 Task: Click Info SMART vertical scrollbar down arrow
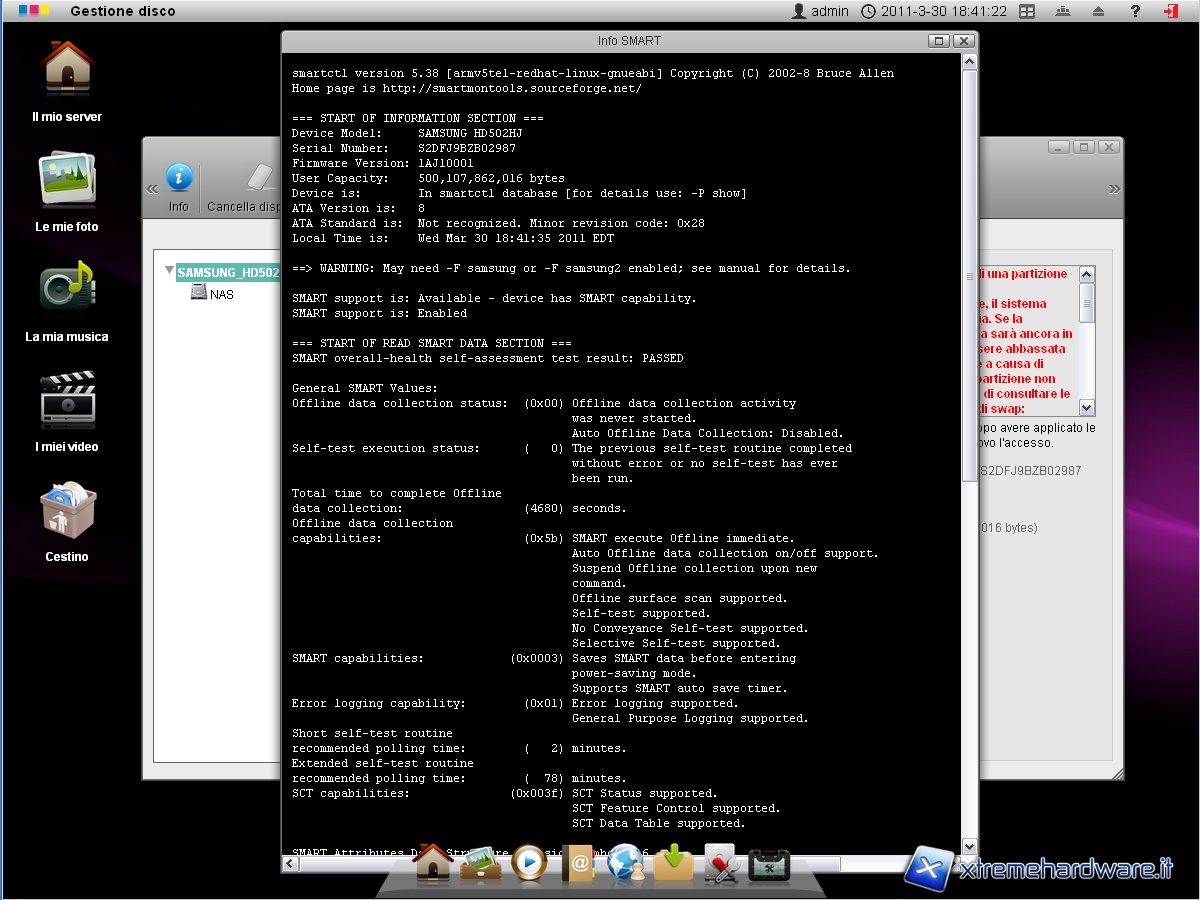coord(968,846)
